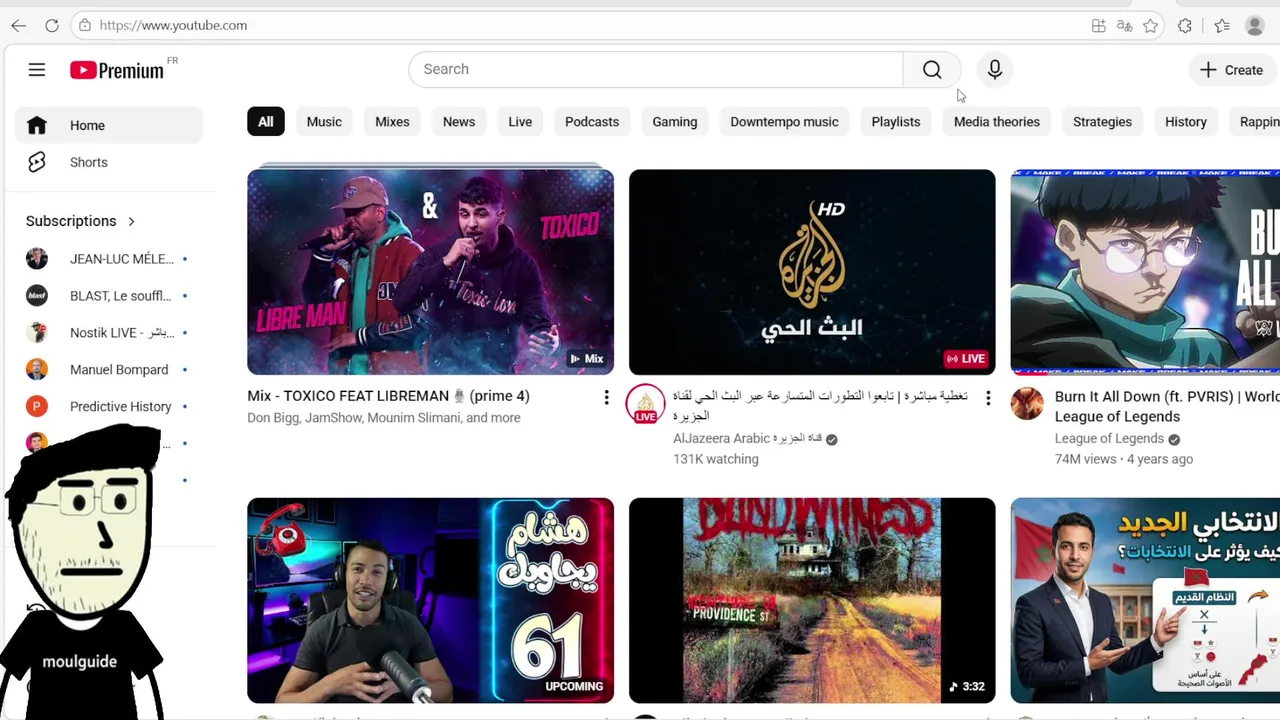Open options for AlJazeera live video
Image resolution: width=1280 pixels, height=720 pixels.
(x=988, y=398)
